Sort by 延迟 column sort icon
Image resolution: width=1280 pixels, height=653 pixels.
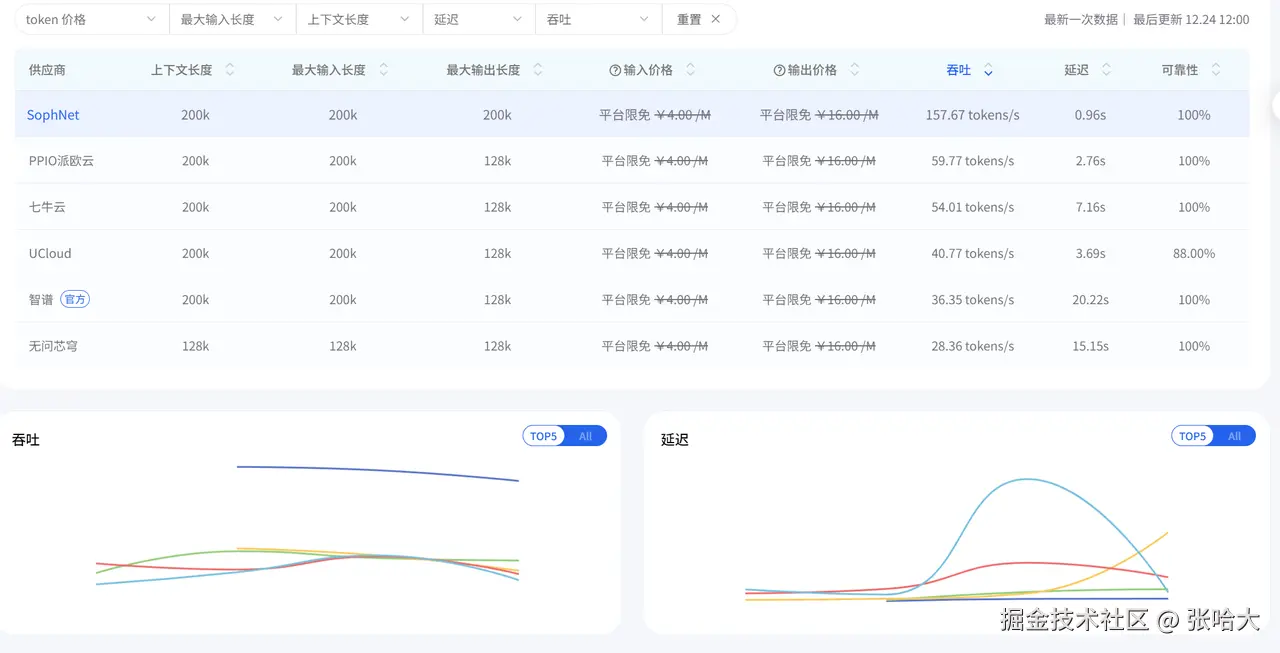click(x=1106, y=70)
